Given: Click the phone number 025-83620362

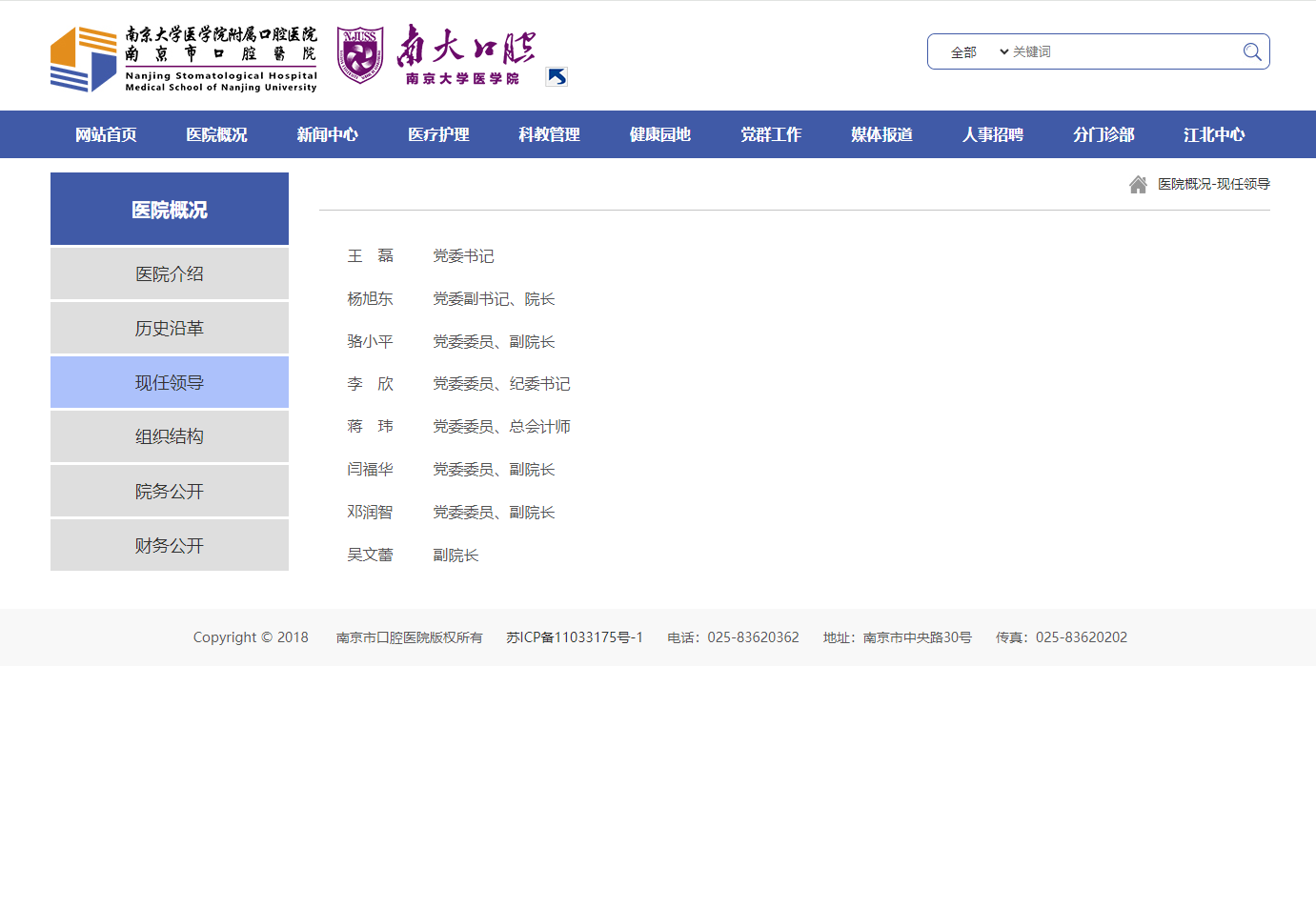Looking at the screenshot, I should coord(753,637).
